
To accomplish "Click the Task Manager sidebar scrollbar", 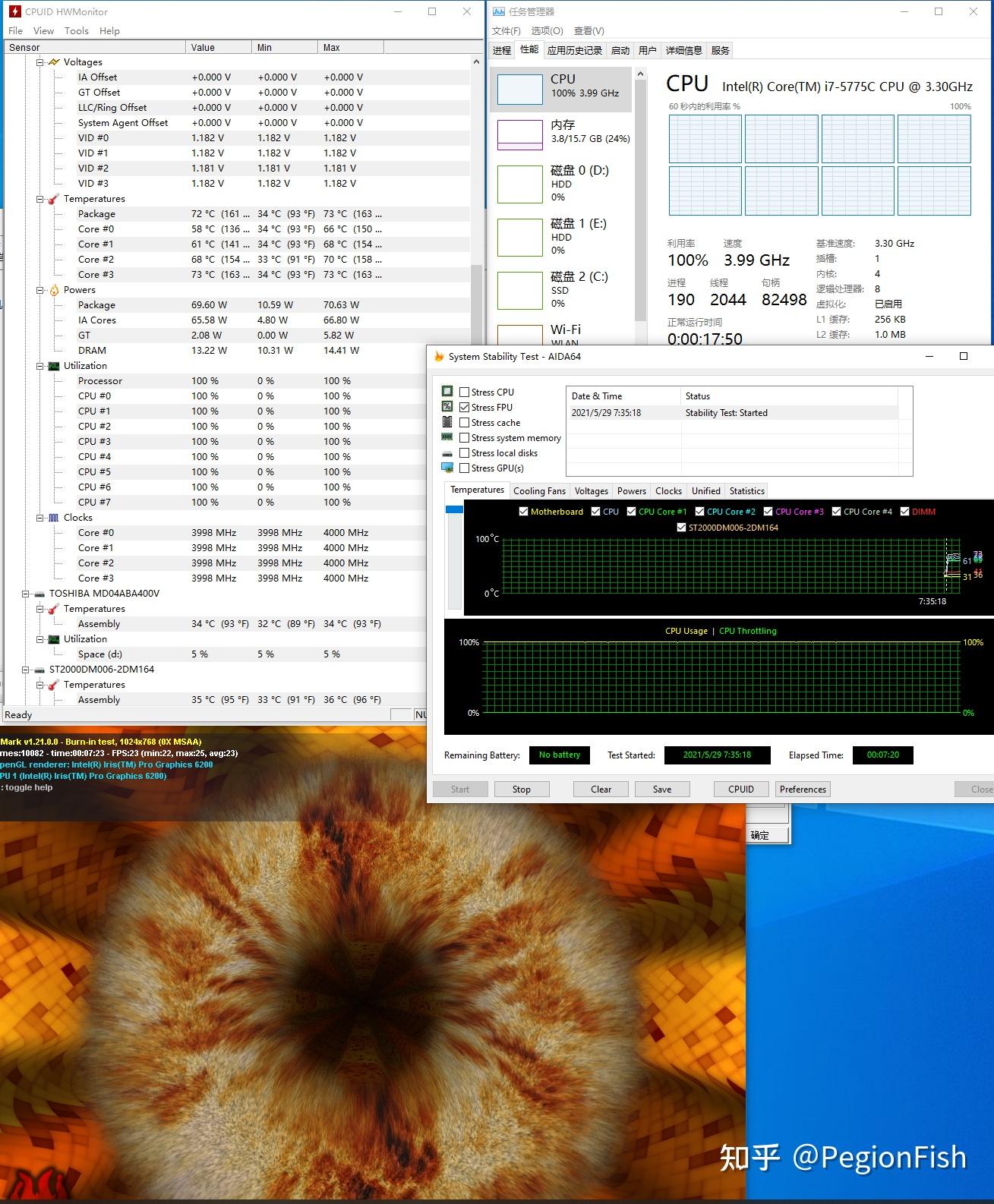I will pyautogui.click(x=640, y=200).
